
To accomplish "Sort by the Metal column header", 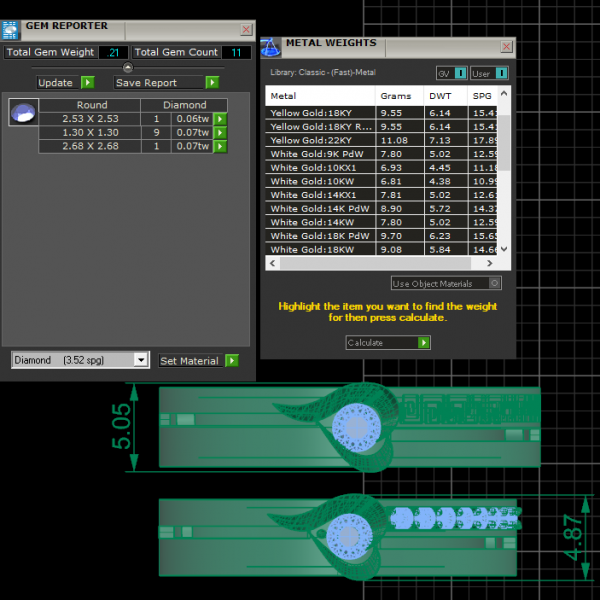I will pyautogui.click(x=283, y=96).
